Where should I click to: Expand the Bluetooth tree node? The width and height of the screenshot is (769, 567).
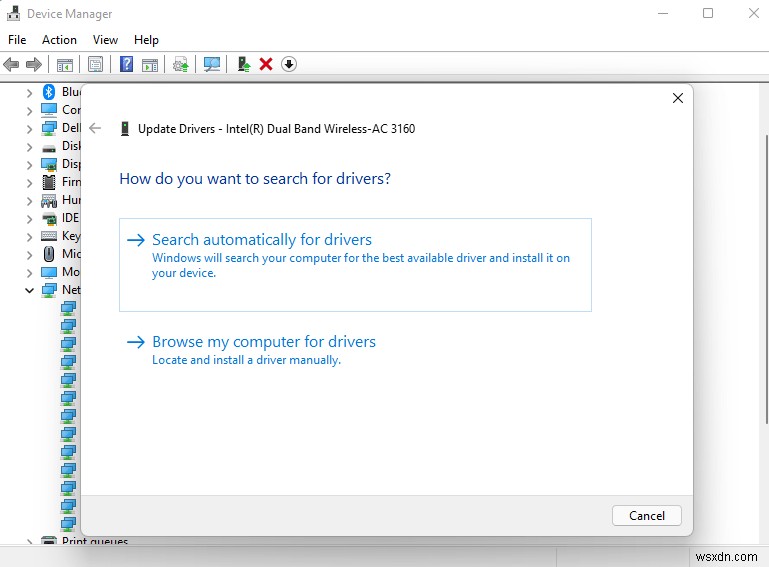coord(29,92)
